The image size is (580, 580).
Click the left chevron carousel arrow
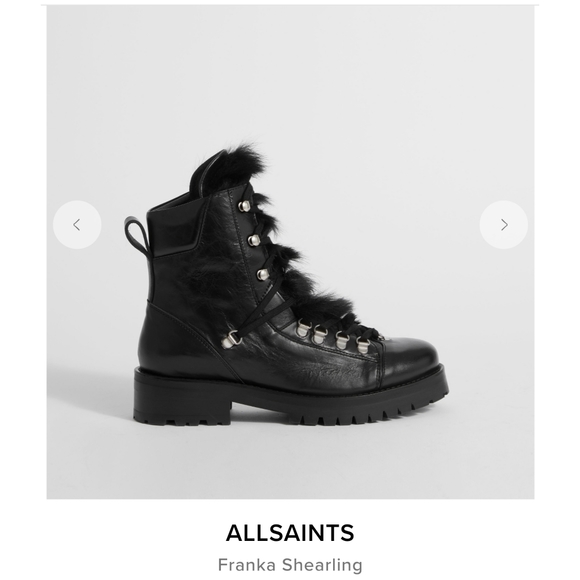77,225
